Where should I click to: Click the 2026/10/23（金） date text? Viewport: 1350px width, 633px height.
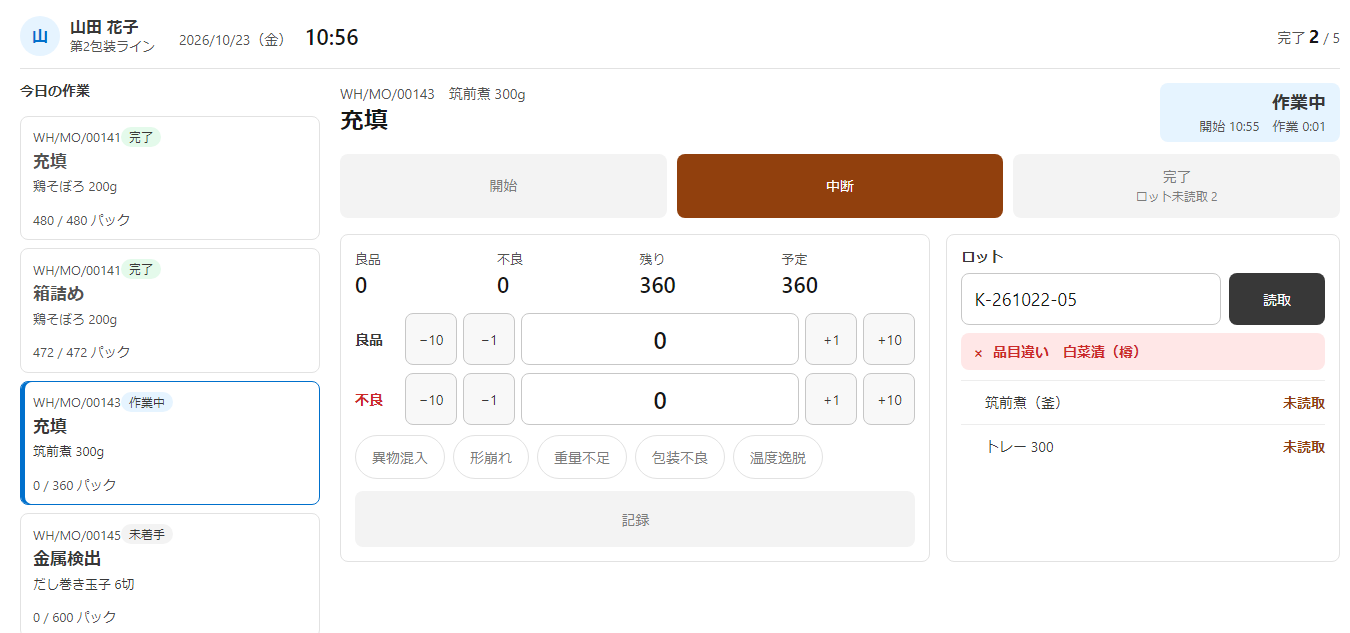tap(232, 40)
